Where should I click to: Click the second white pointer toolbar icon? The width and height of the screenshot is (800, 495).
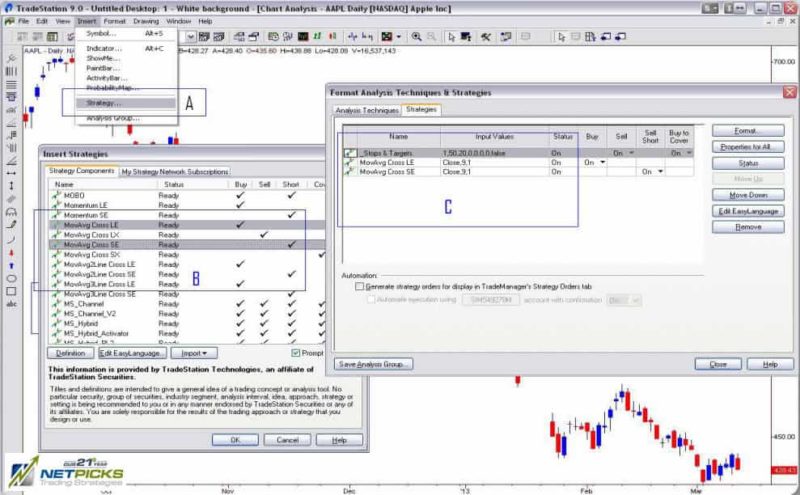[561, 37]
